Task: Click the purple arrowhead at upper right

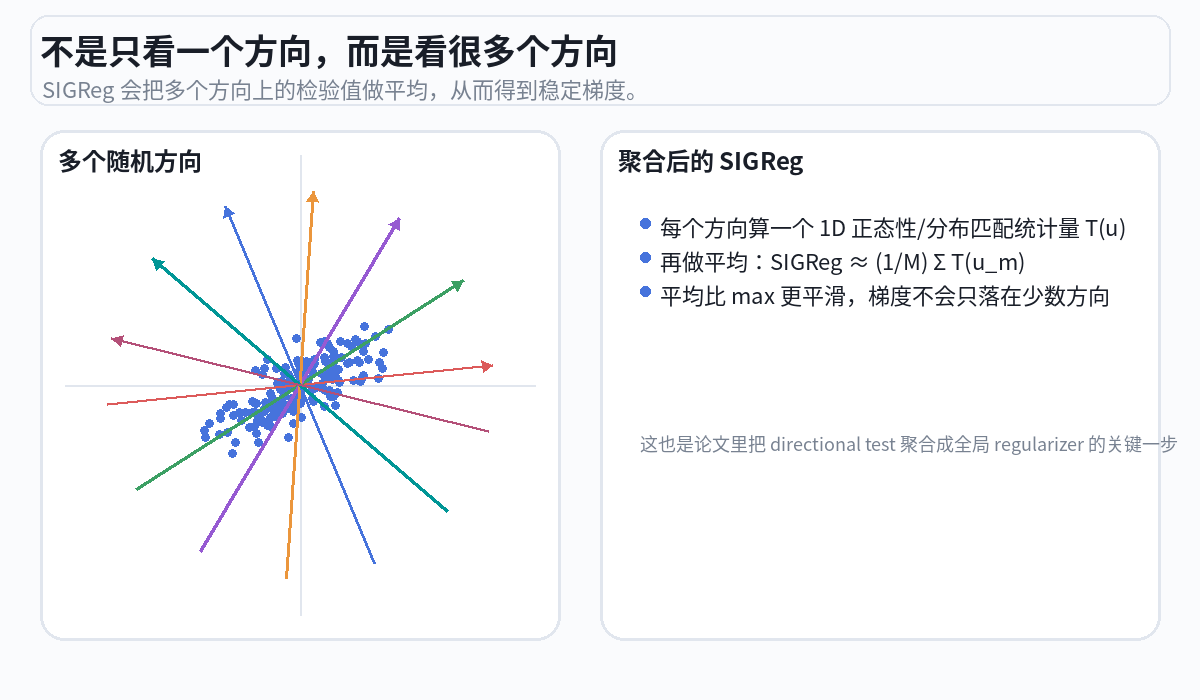Action: [x=397, y=222]
